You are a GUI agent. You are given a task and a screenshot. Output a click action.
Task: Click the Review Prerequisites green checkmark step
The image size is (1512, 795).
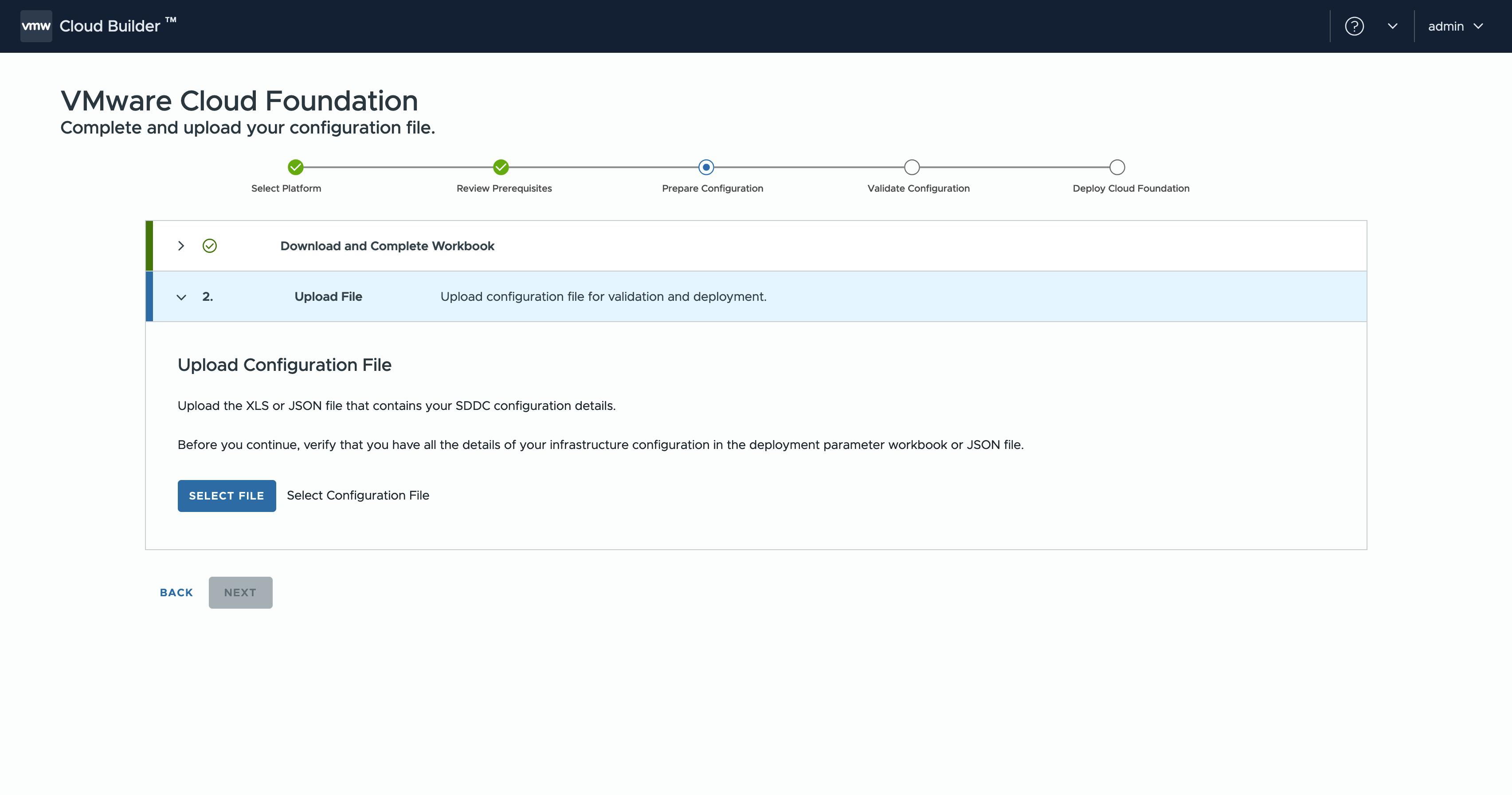pos(501,167)
